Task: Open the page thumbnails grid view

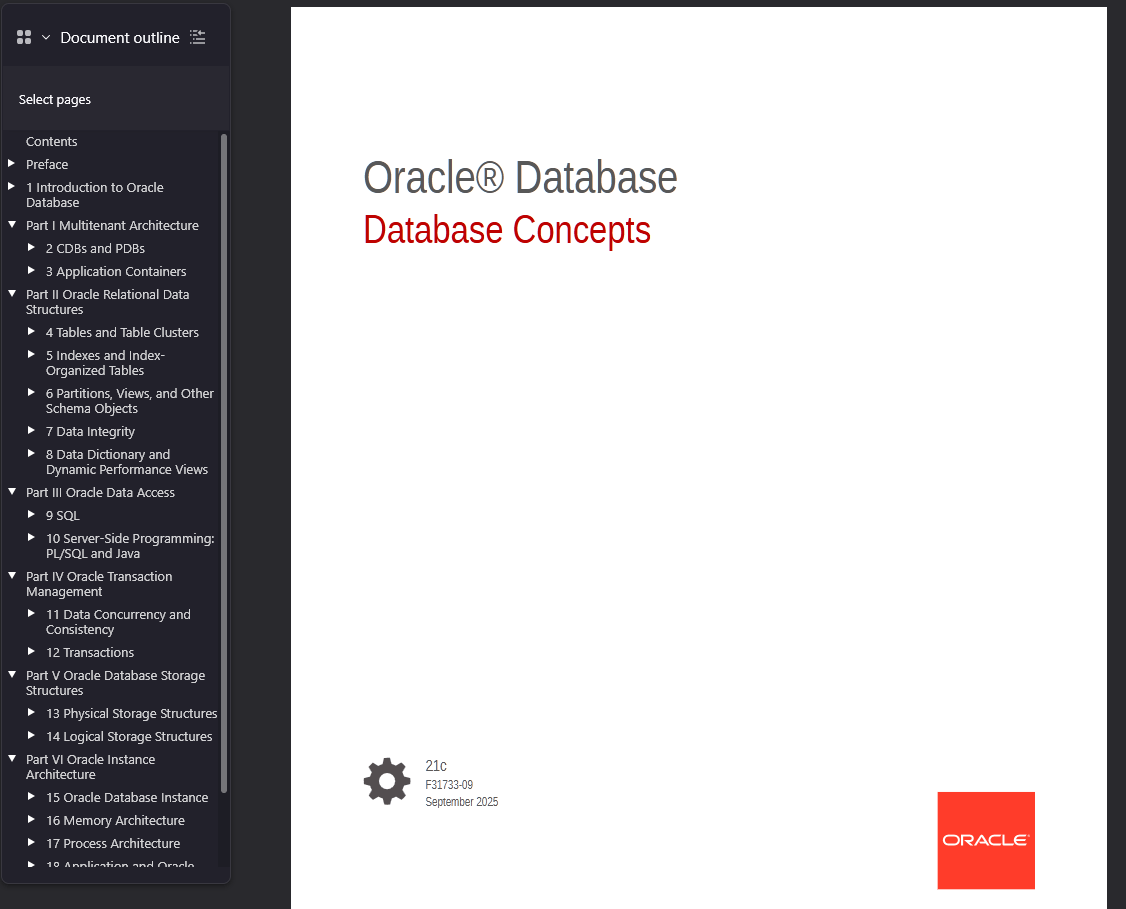Action: 24,36
